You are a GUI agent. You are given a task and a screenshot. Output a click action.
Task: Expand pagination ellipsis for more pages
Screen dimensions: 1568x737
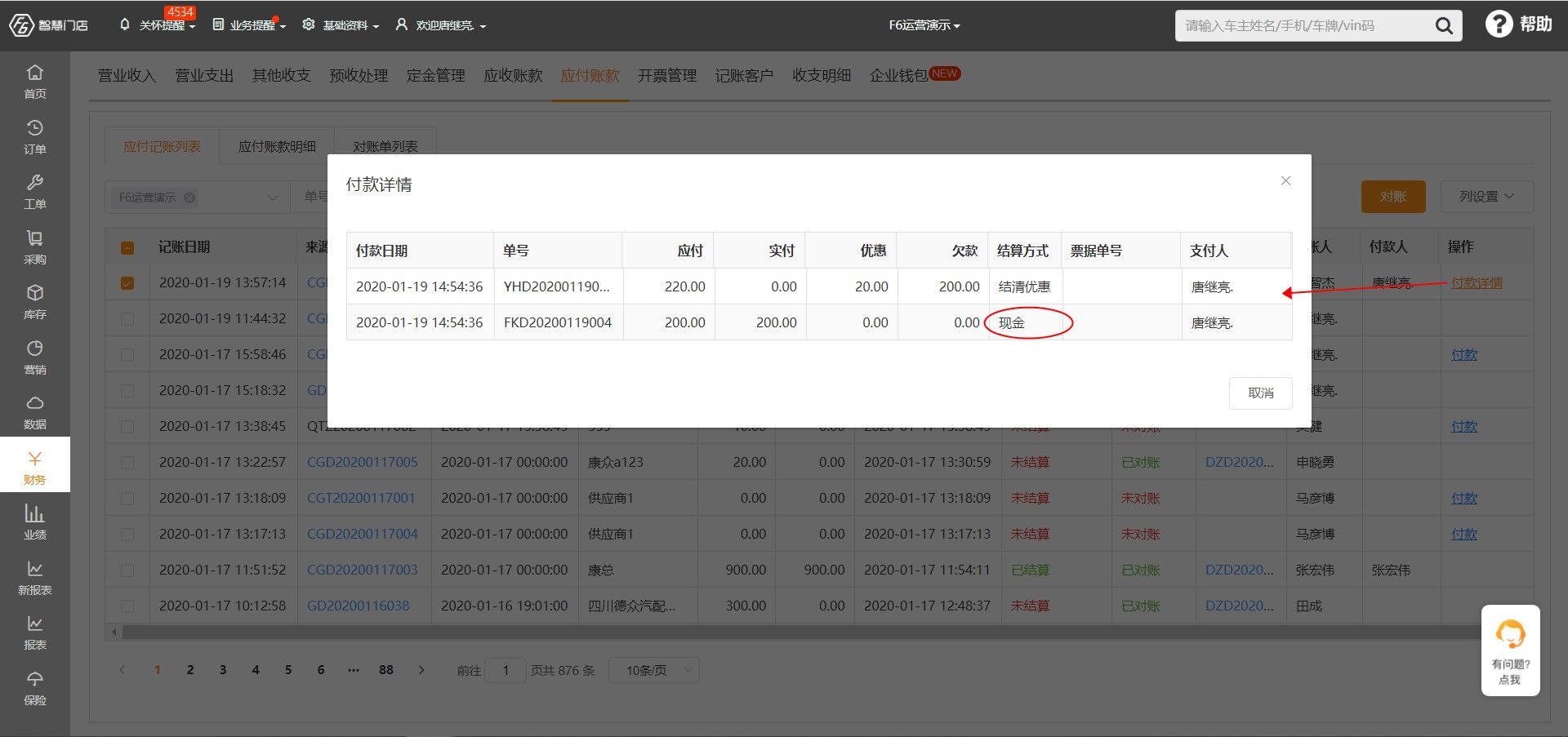(354, 670)
